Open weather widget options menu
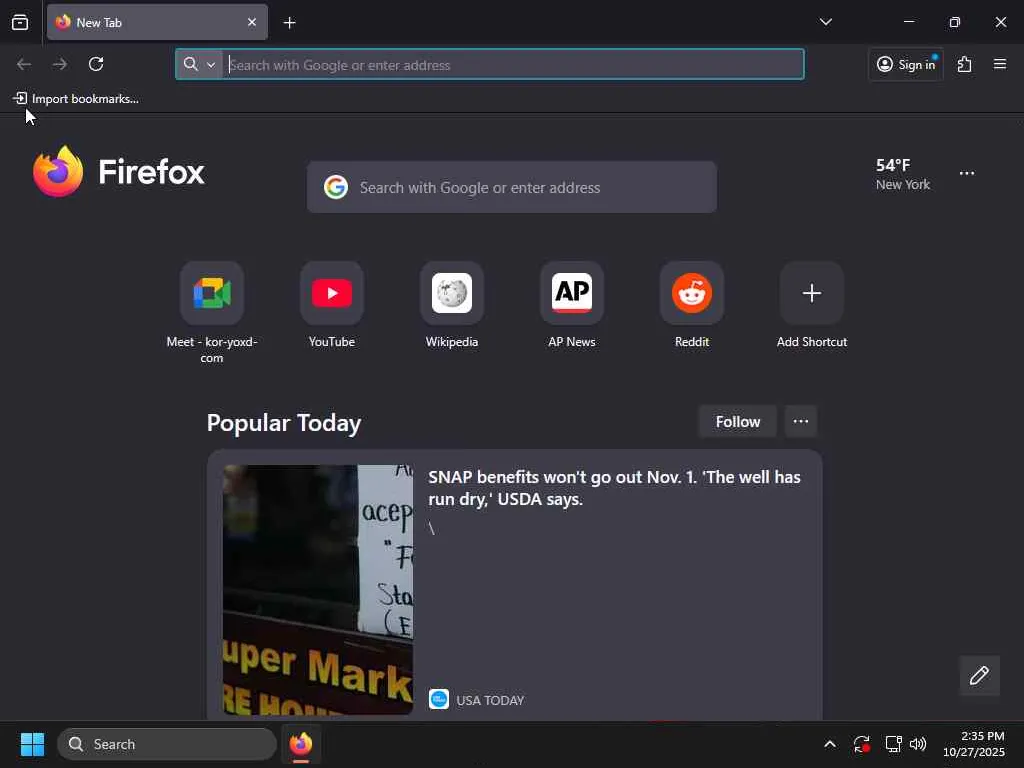Screen dimensions: 1024x768 967,174
